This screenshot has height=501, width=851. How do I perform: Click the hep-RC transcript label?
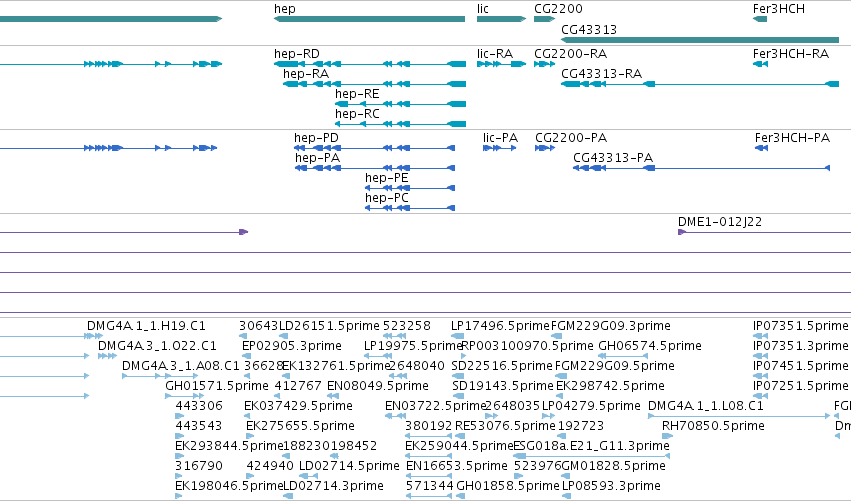[x=357, y=114]
